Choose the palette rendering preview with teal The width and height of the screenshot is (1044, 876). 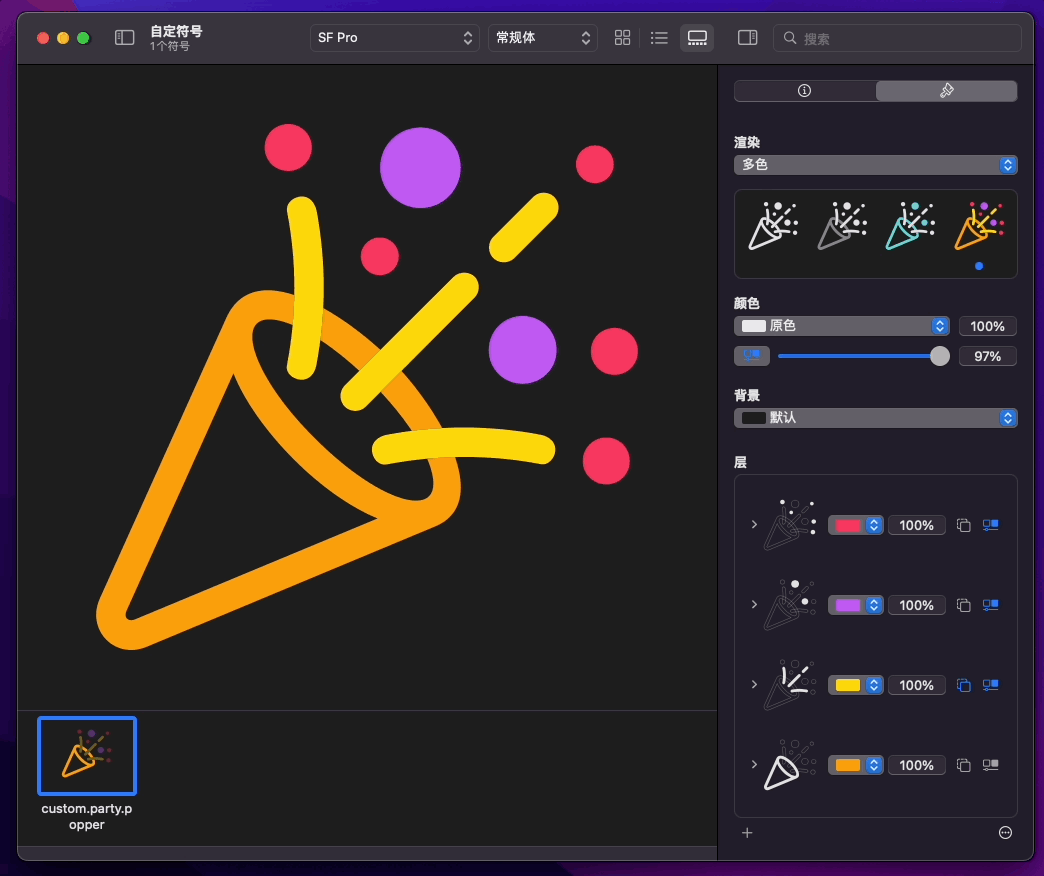click(910, 226)
